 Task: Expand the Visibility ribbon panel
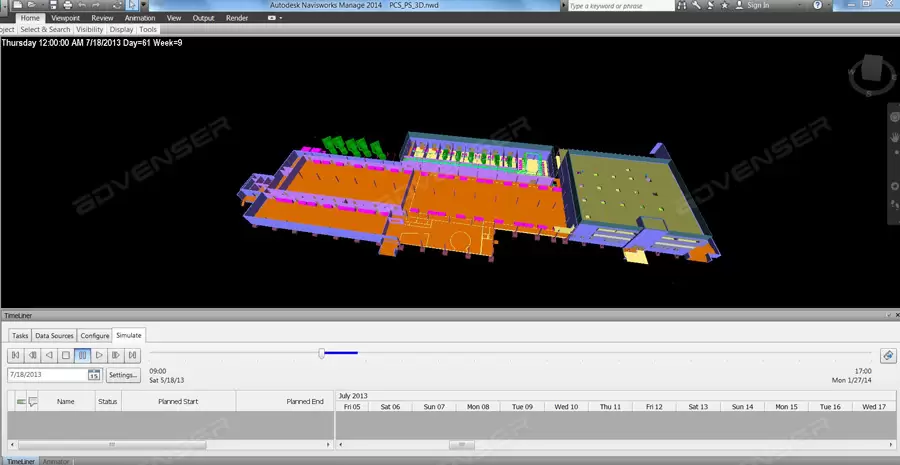click(x=90, y=29)
